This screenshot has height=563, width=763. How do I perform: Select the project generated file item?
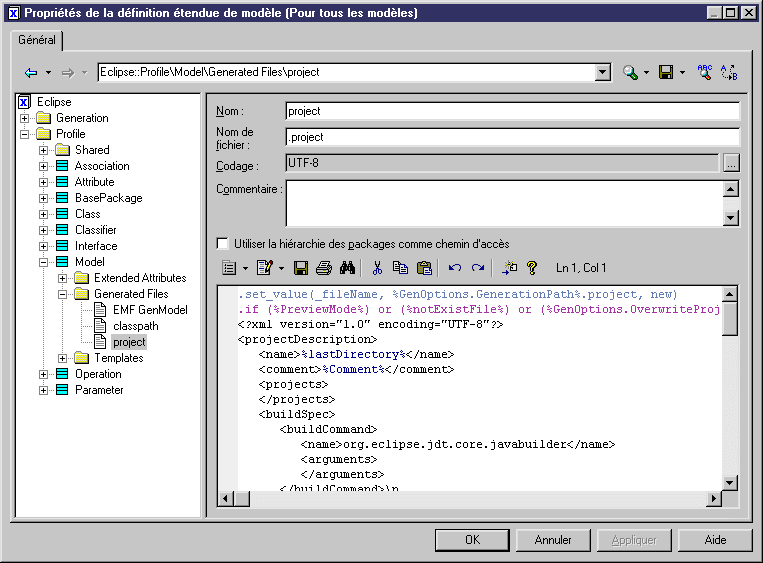coord(129,342)
